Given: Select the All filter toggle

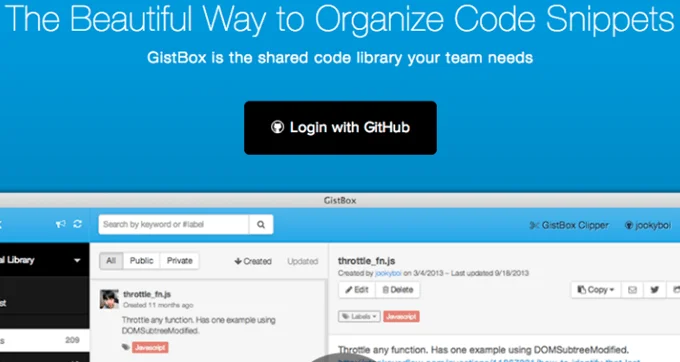Looking at the screenshot, I should point(111,261).
